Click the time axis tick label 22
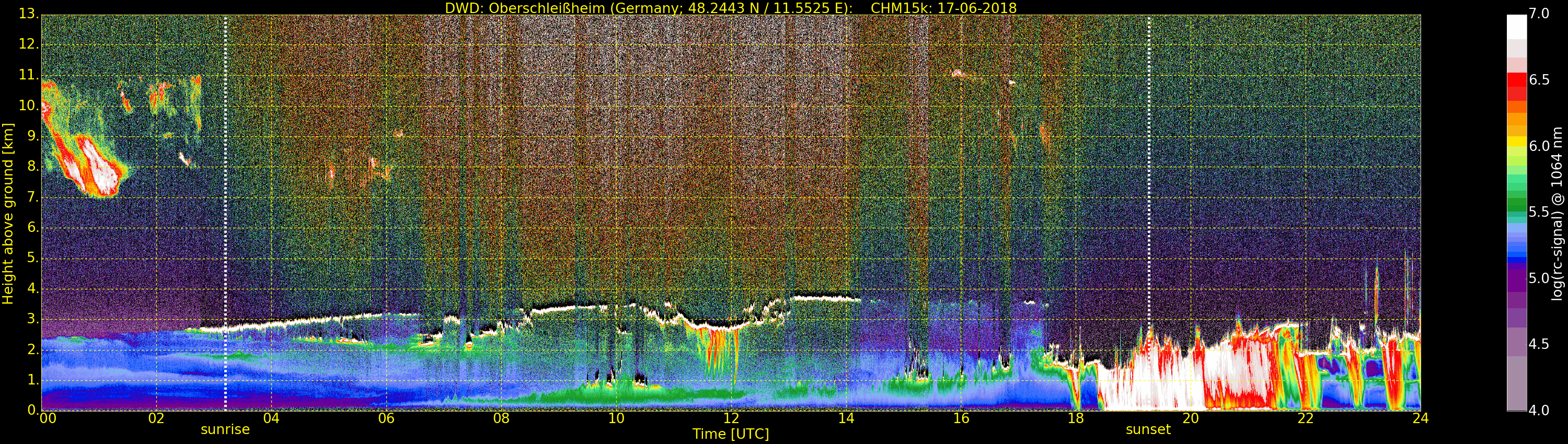1568x444 pixels. [1306, 418]
